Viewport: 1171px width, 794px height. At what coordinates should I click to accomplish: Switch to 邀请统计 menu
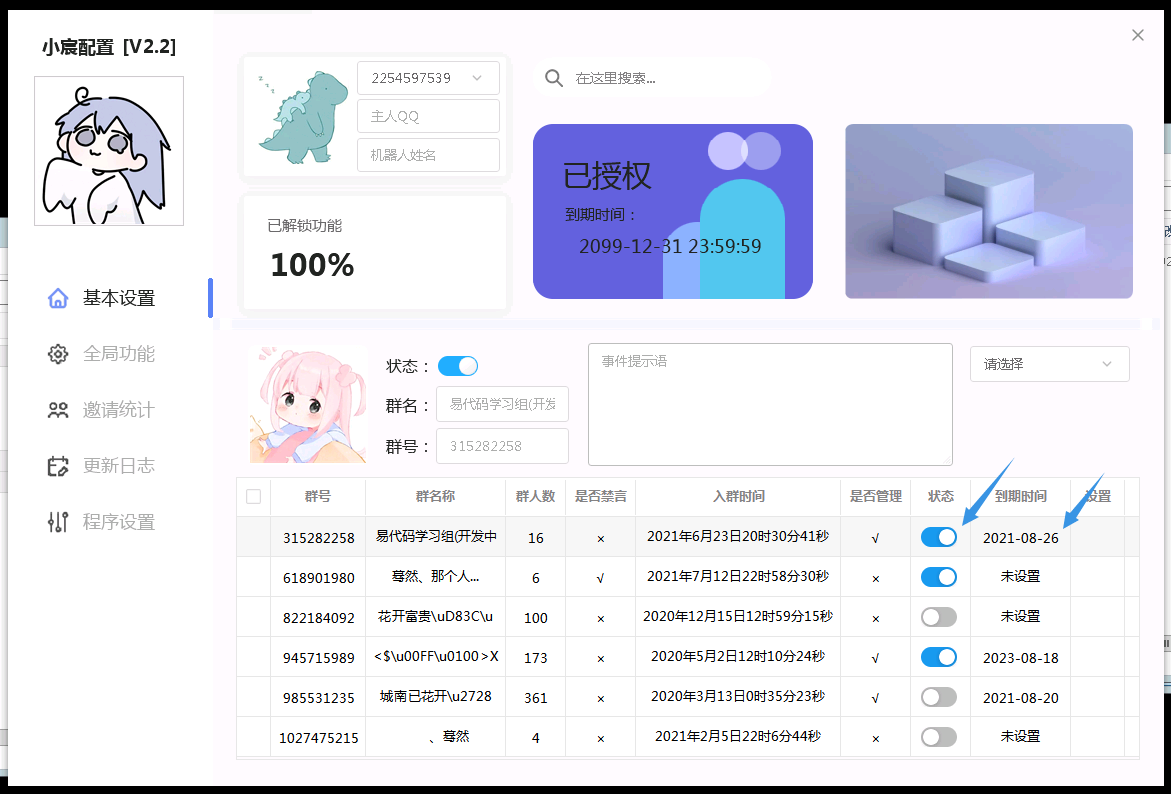click(x=119, y=410)
